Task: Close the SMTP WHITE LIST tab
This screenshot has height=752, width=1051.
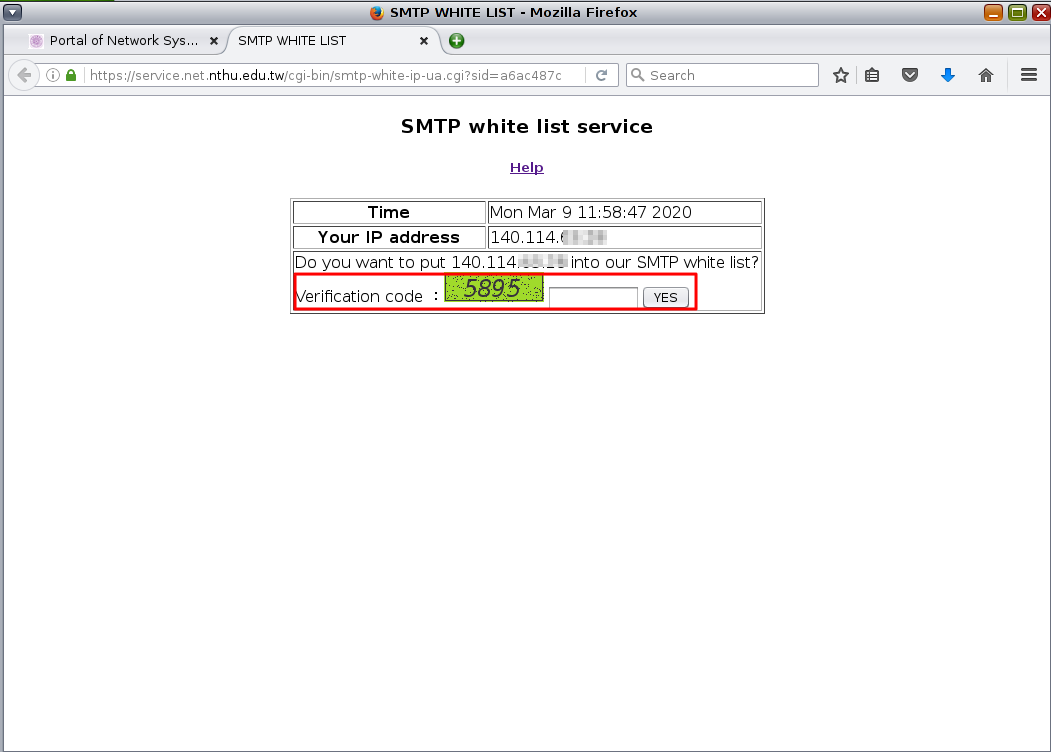Action: (424, 41)
